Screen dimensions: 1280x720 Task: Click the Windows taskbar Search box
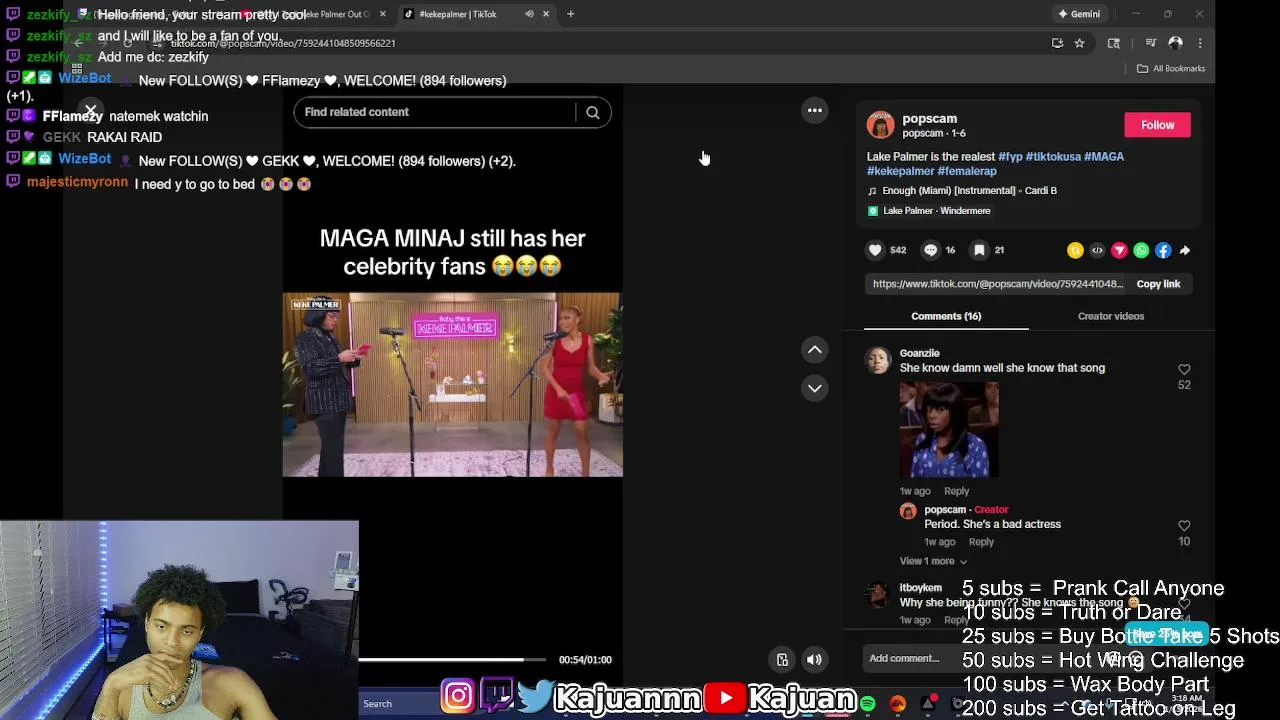tap(377, 704)
